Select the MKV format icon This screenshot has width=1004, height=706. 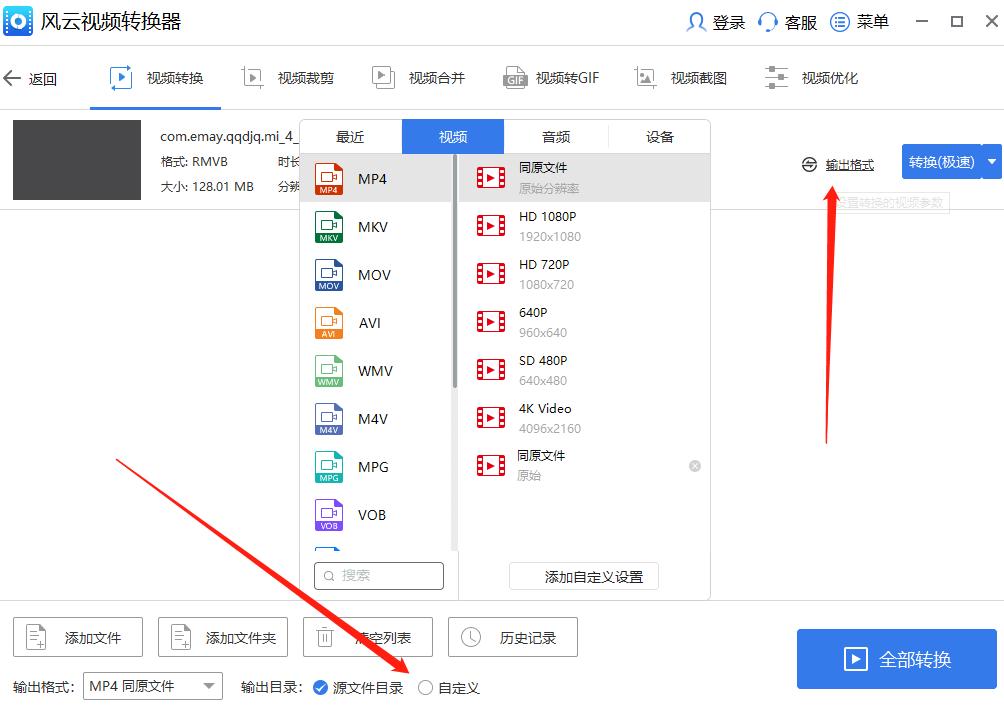point(329,227)
